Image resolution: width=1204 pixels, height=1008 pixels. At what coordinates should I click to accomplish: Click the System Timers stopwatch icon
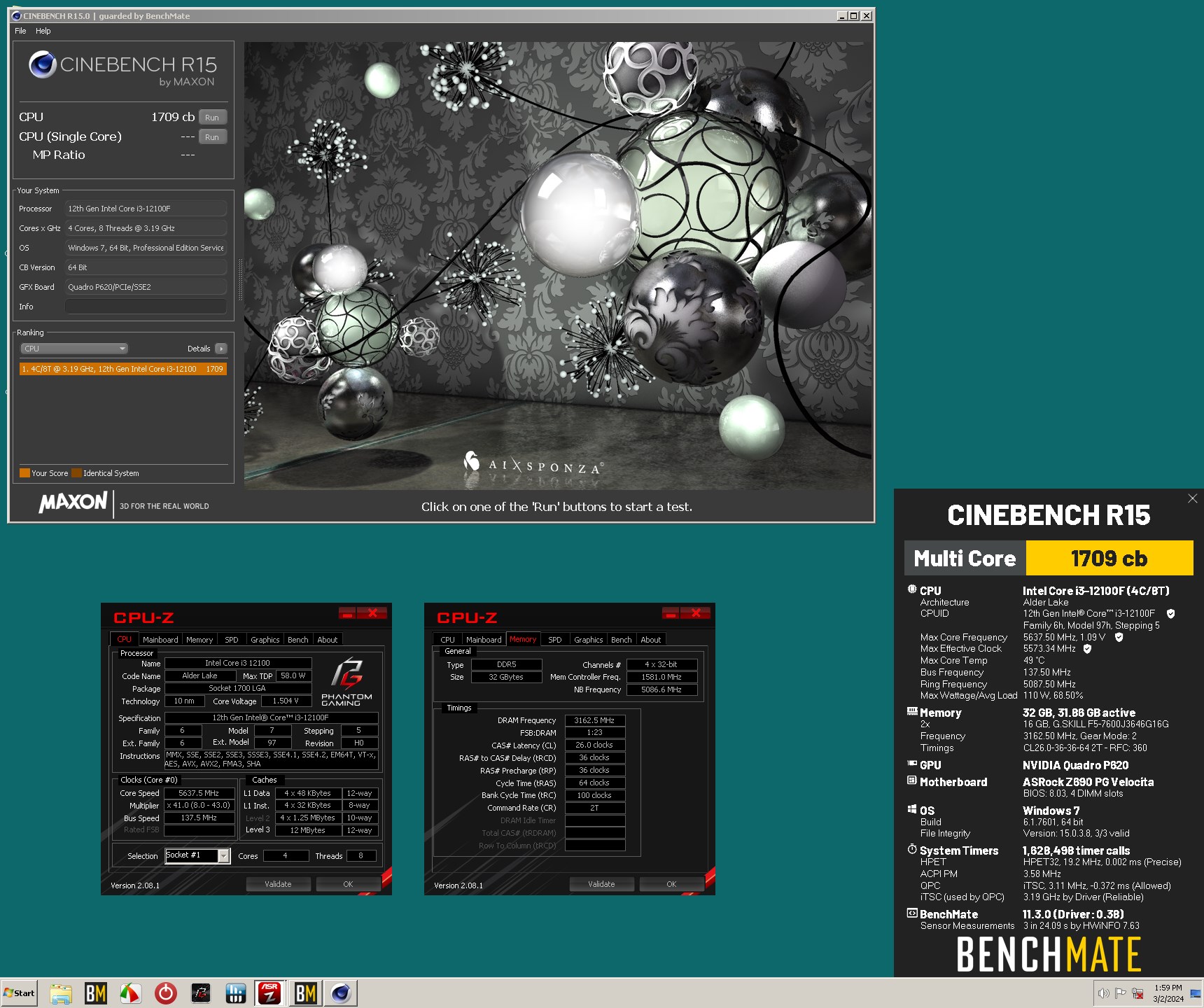(912, 849)
